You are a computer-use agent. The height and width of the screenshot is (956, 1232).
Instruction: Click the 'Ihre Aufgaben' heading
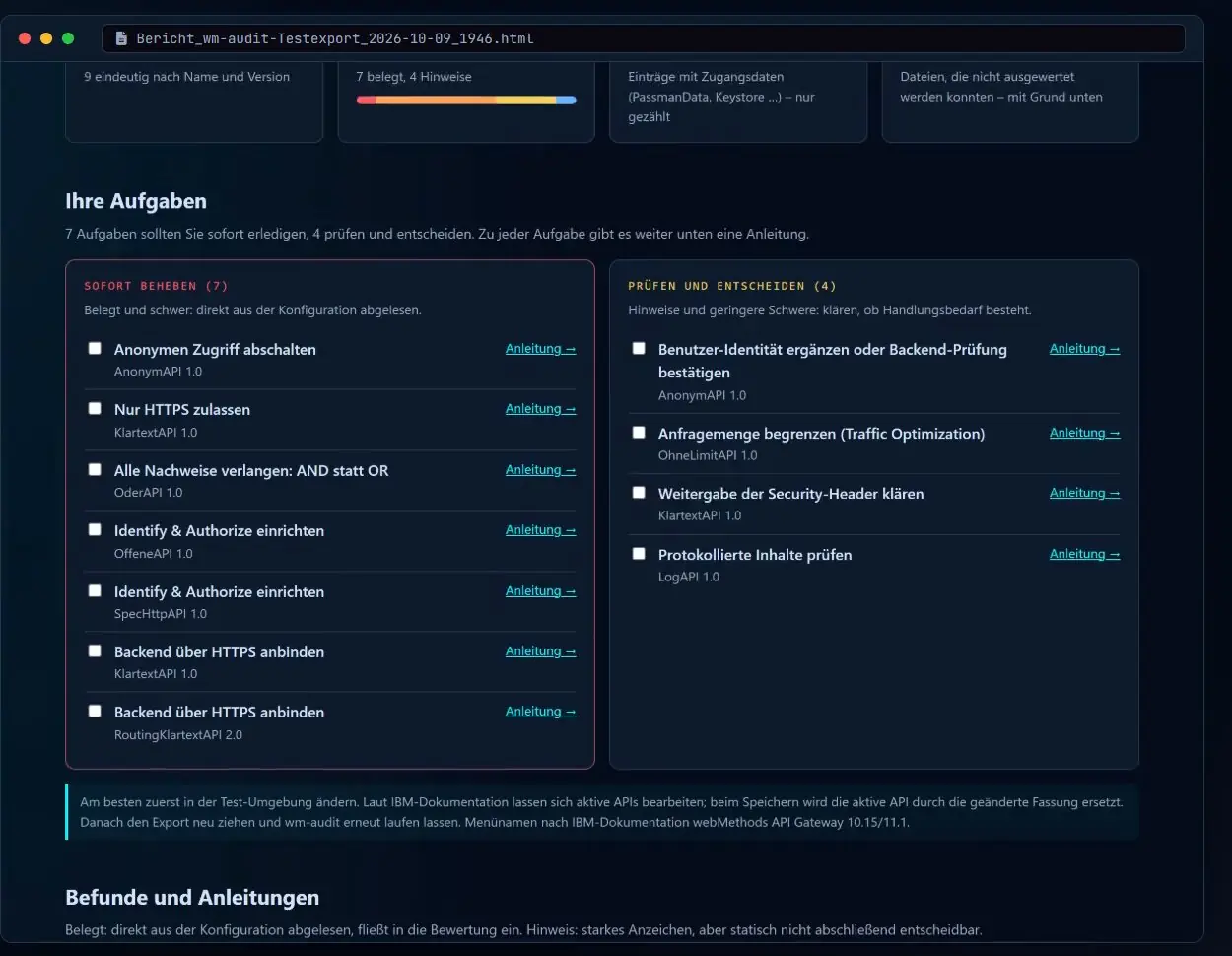136,201
